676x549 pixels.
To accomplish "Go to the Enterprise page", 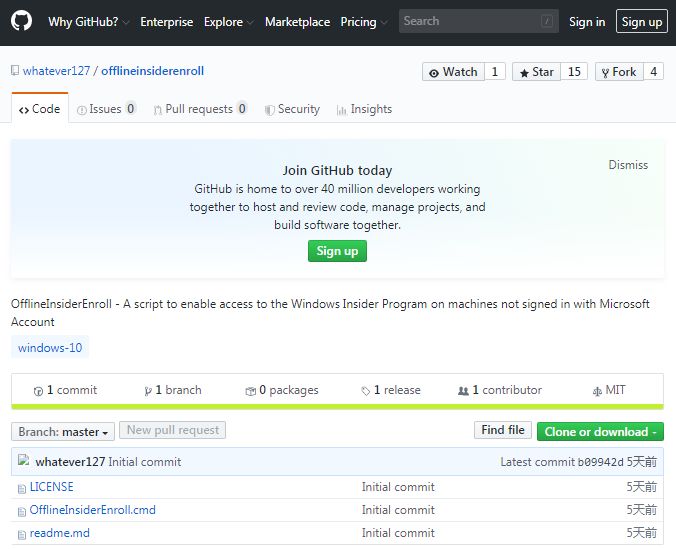I will pos(166,22).
